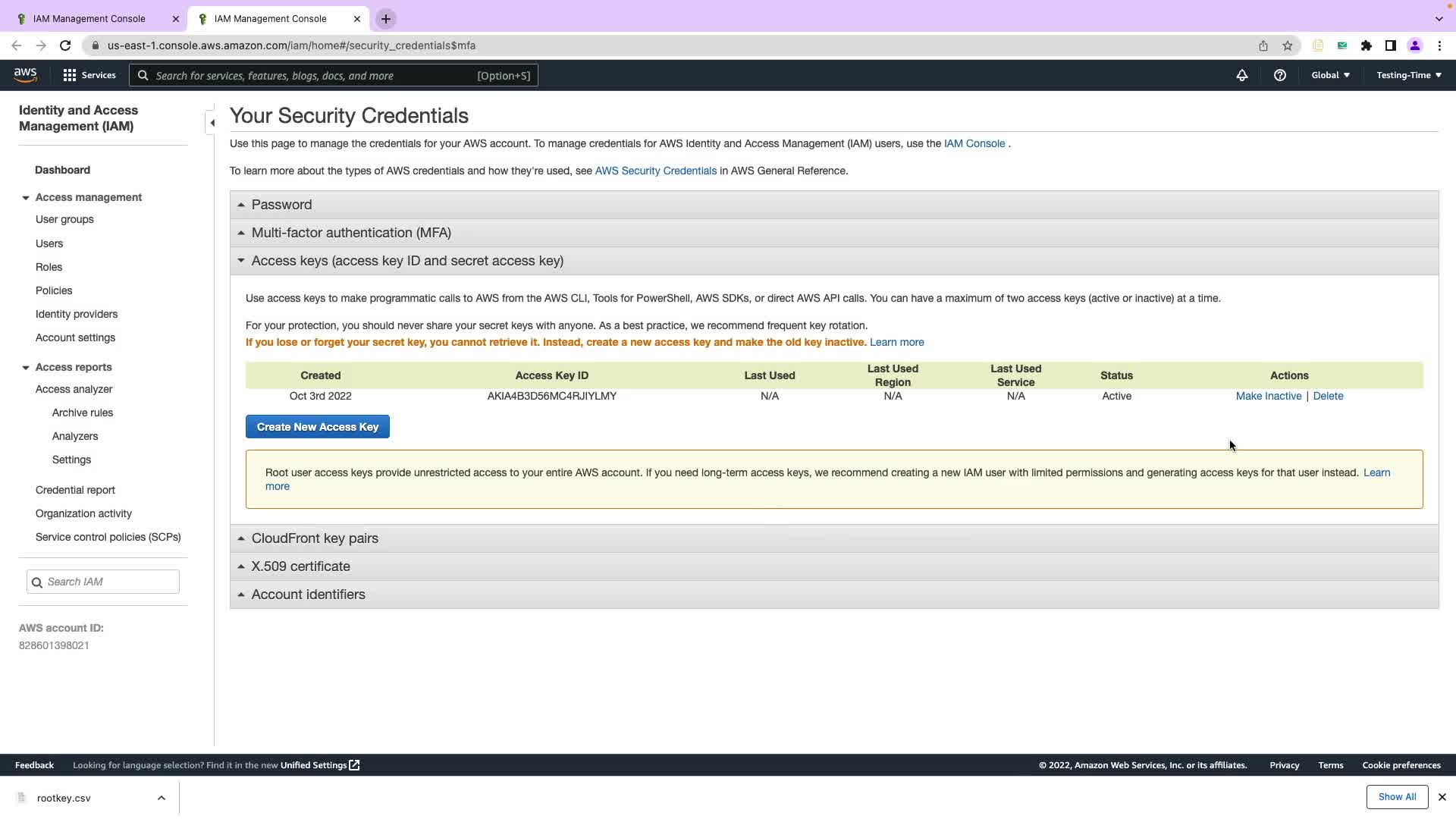Click the notifications bell icon
Screen dimensions: 1456x819
pyautogui.click(x=1241, y=75)
